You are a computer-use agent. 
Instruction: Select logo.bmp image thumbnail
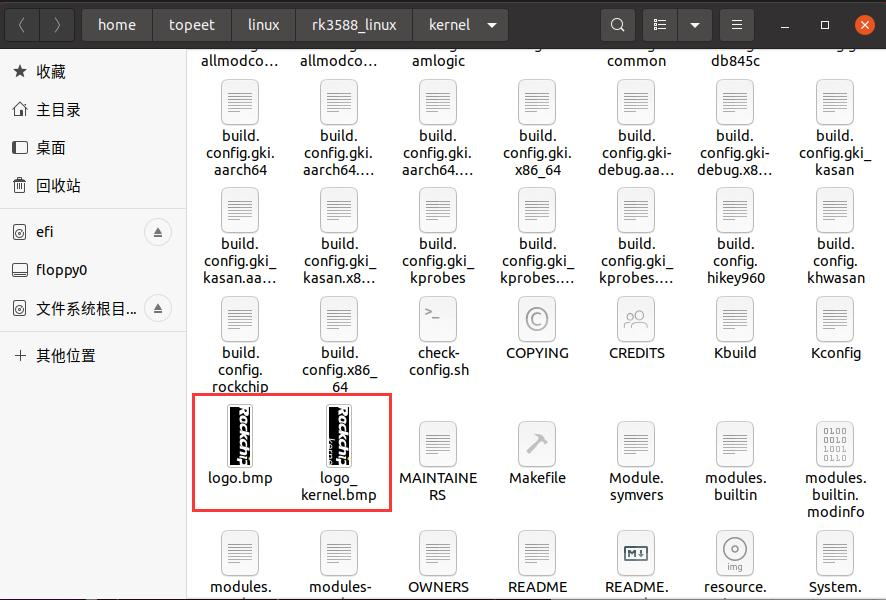pos(240,436)
